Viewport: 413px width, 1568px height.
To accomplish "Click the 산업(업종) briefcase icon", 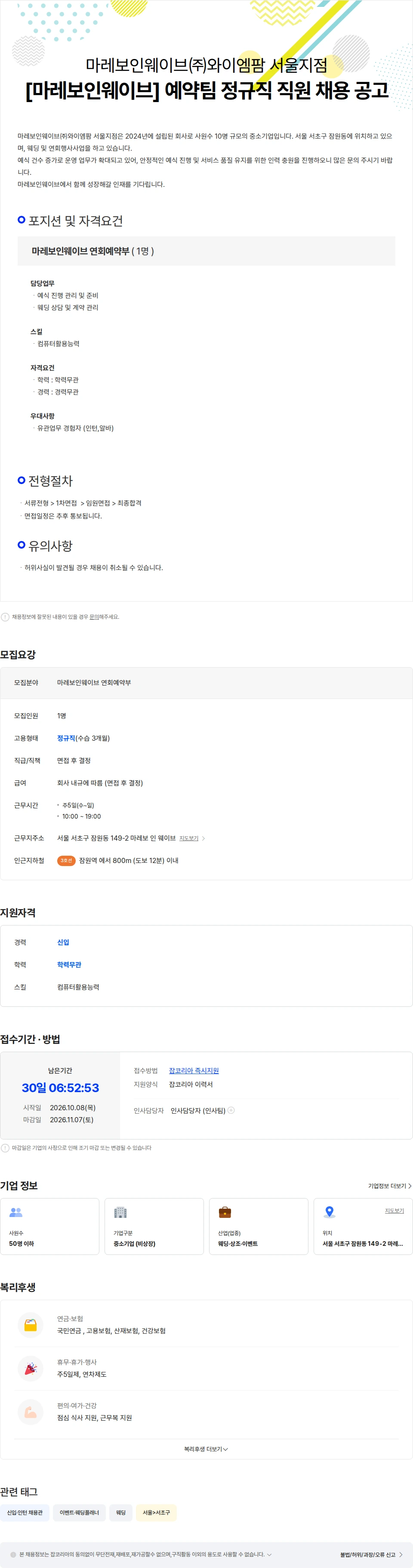I will coord(225,1212).
